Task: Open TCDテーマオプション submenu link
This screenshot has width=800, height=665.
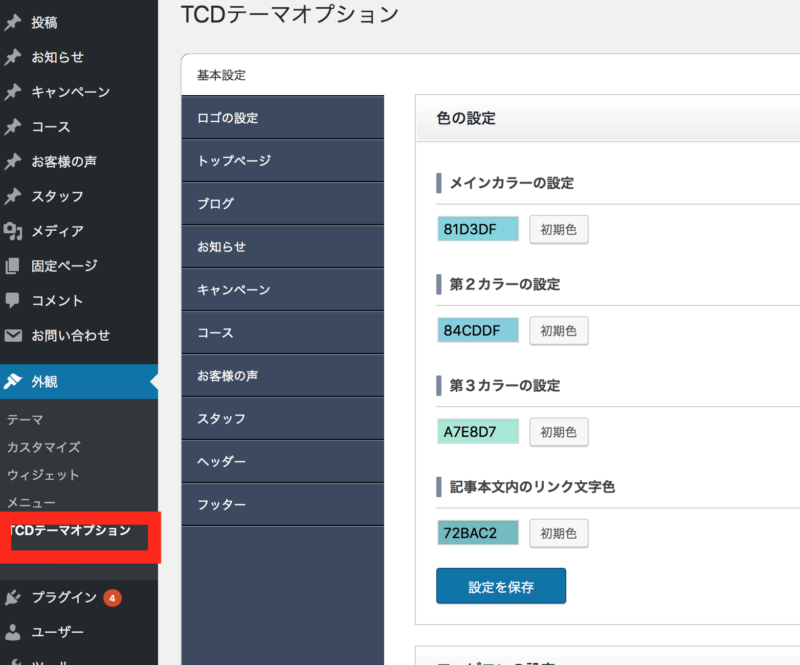Action: tap(70, 530)
